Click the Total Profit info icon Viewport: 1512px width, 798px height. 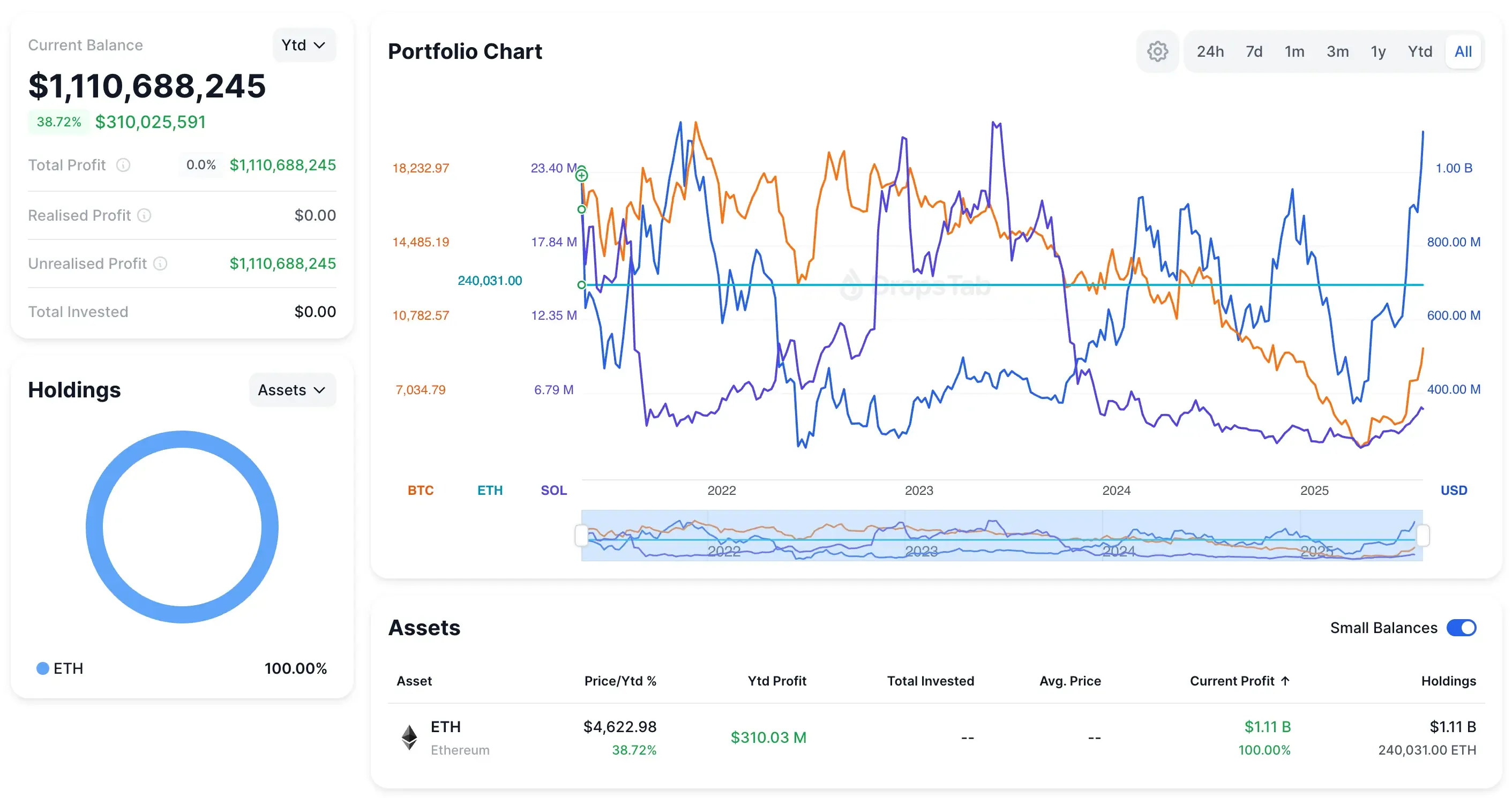(123, 165)
